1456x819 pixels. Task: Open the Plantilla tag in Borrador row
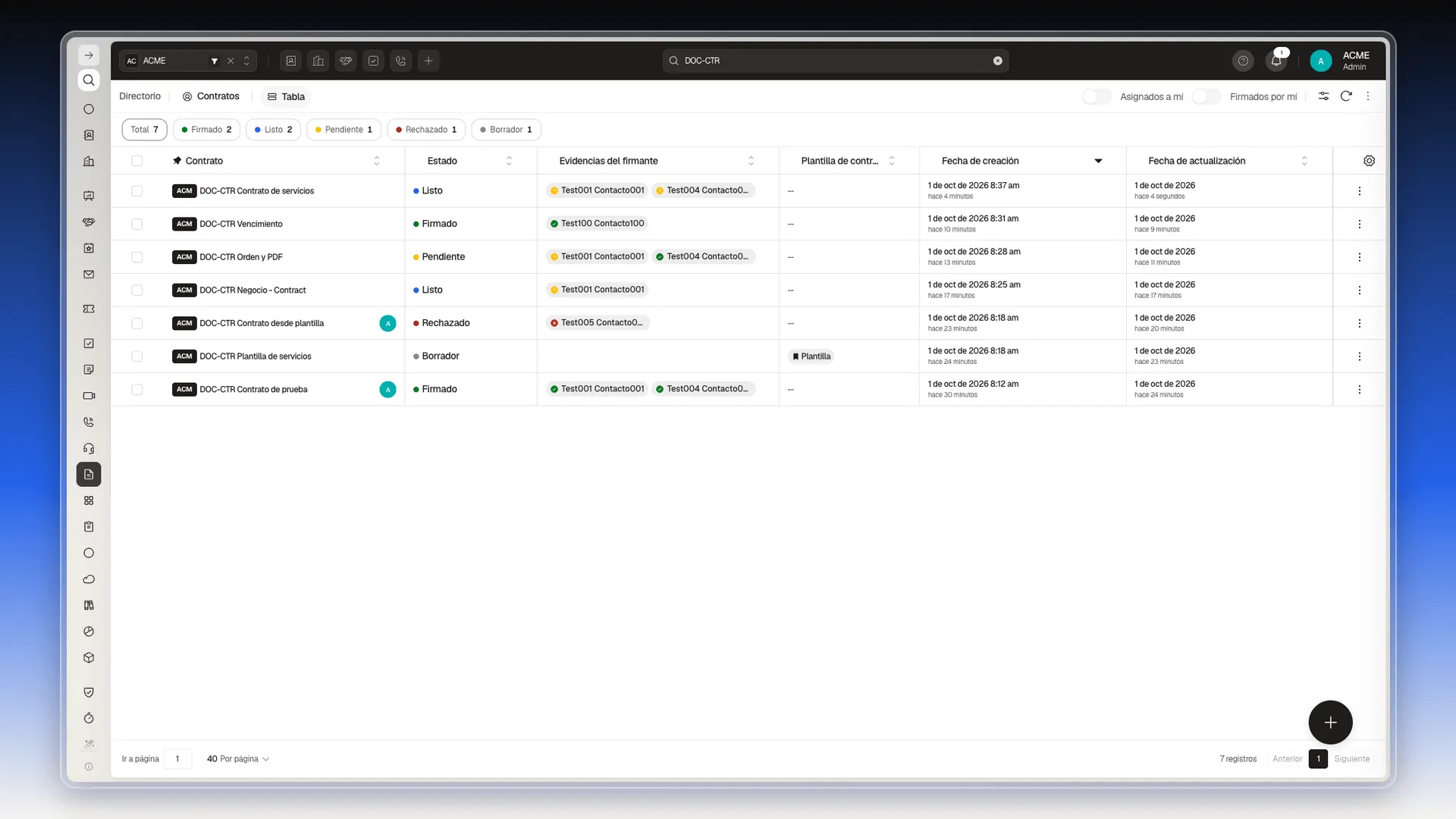coord(811,356)
